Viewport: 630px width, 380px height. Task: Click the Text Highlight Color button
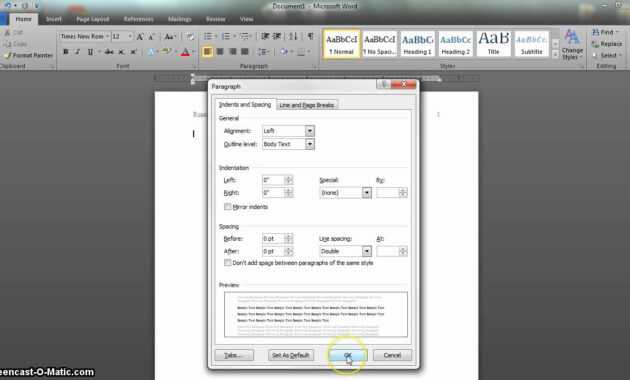166,52
